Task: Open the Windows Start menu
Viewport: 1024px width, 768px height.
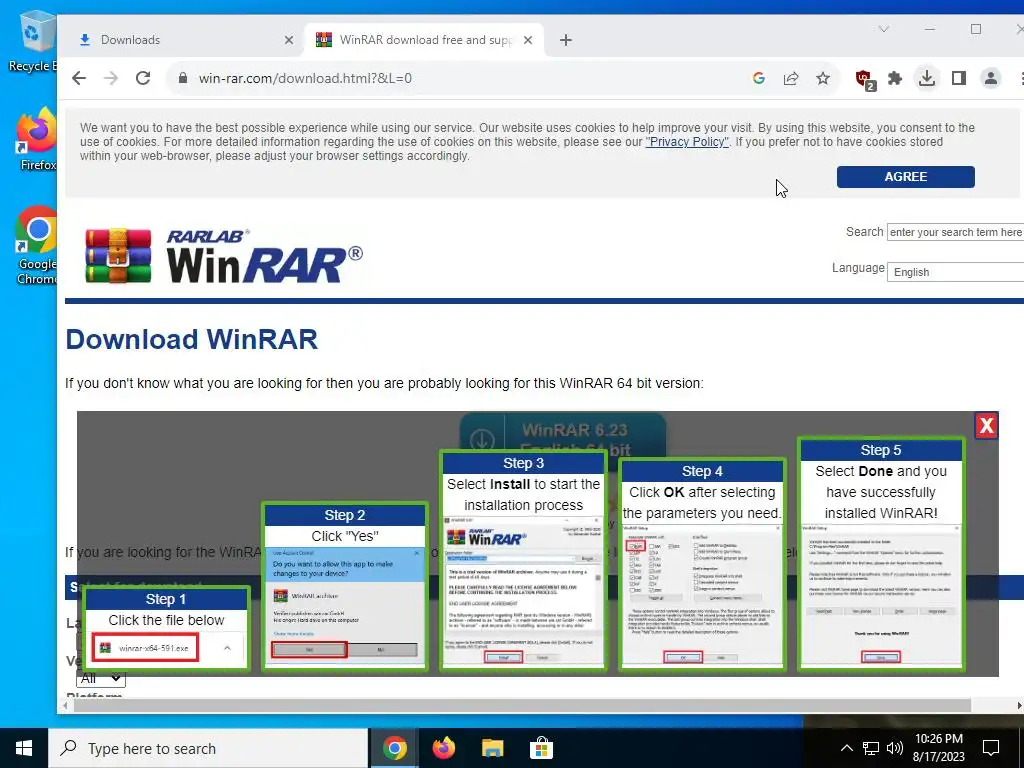Action: pos(24,748)
